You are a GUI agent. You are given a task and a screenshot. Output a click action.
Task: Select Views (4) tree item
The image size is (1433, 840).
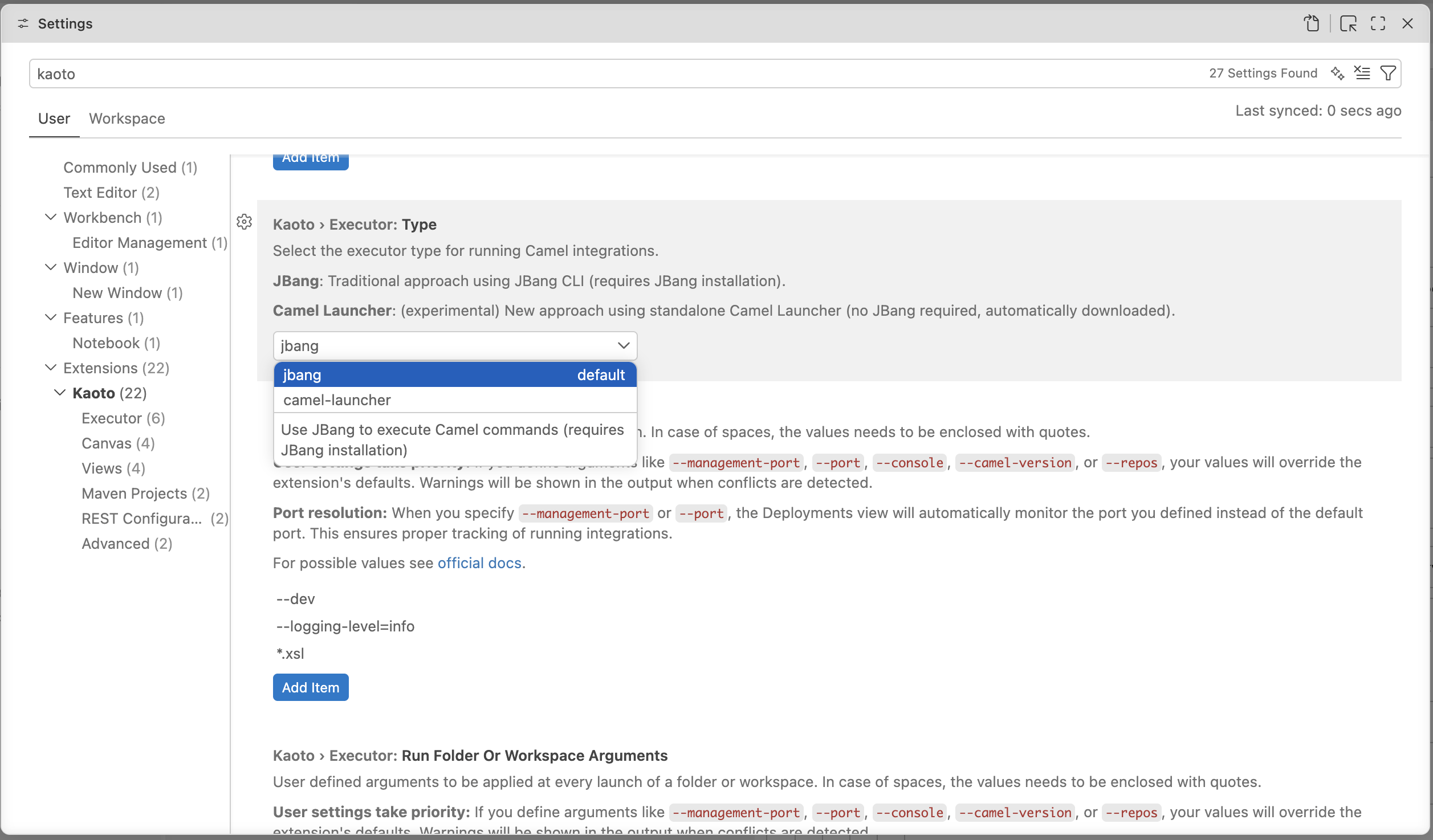113,468
